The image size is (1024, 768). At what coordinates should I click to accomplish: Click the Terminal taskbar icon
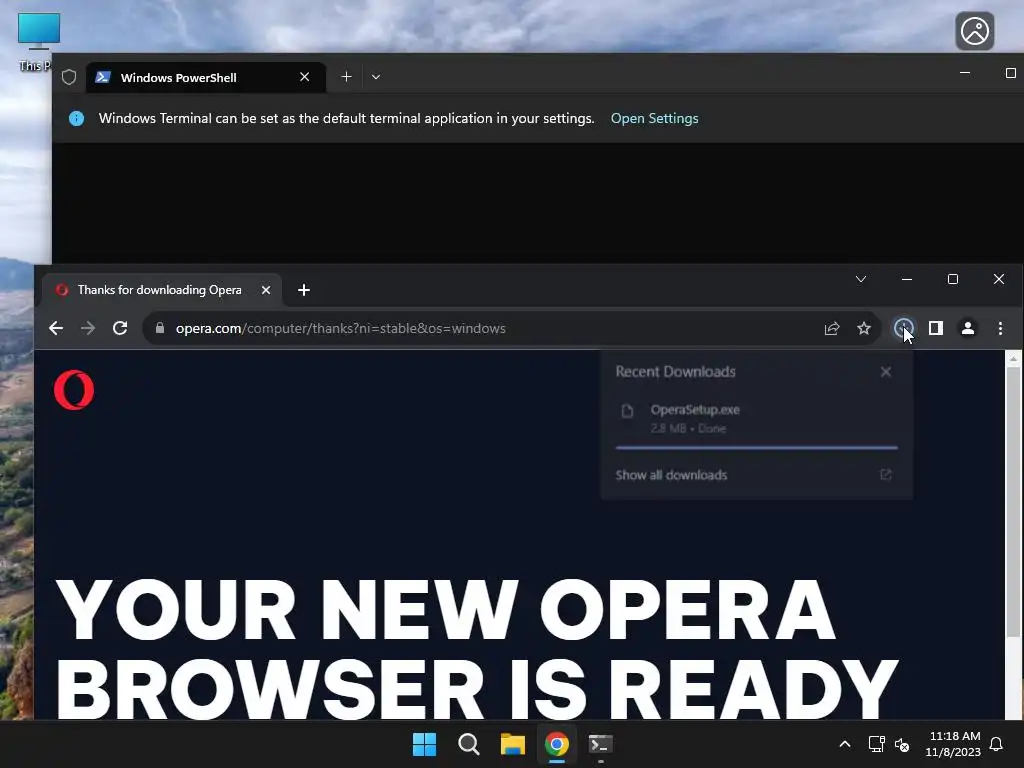[x=600, y=744]
